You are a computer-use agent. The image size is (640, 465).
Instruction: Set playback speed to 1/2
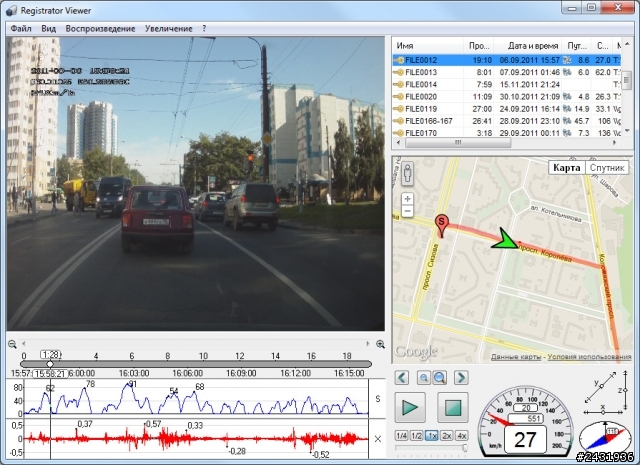click(x=416, y=436)
